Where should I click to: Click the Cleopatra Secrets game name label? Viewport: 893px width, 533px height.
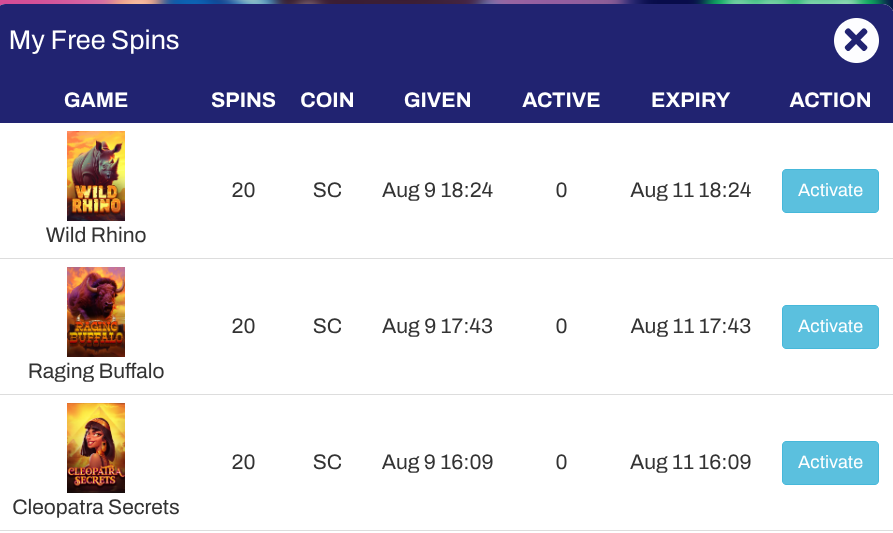[x=96, y=508]
